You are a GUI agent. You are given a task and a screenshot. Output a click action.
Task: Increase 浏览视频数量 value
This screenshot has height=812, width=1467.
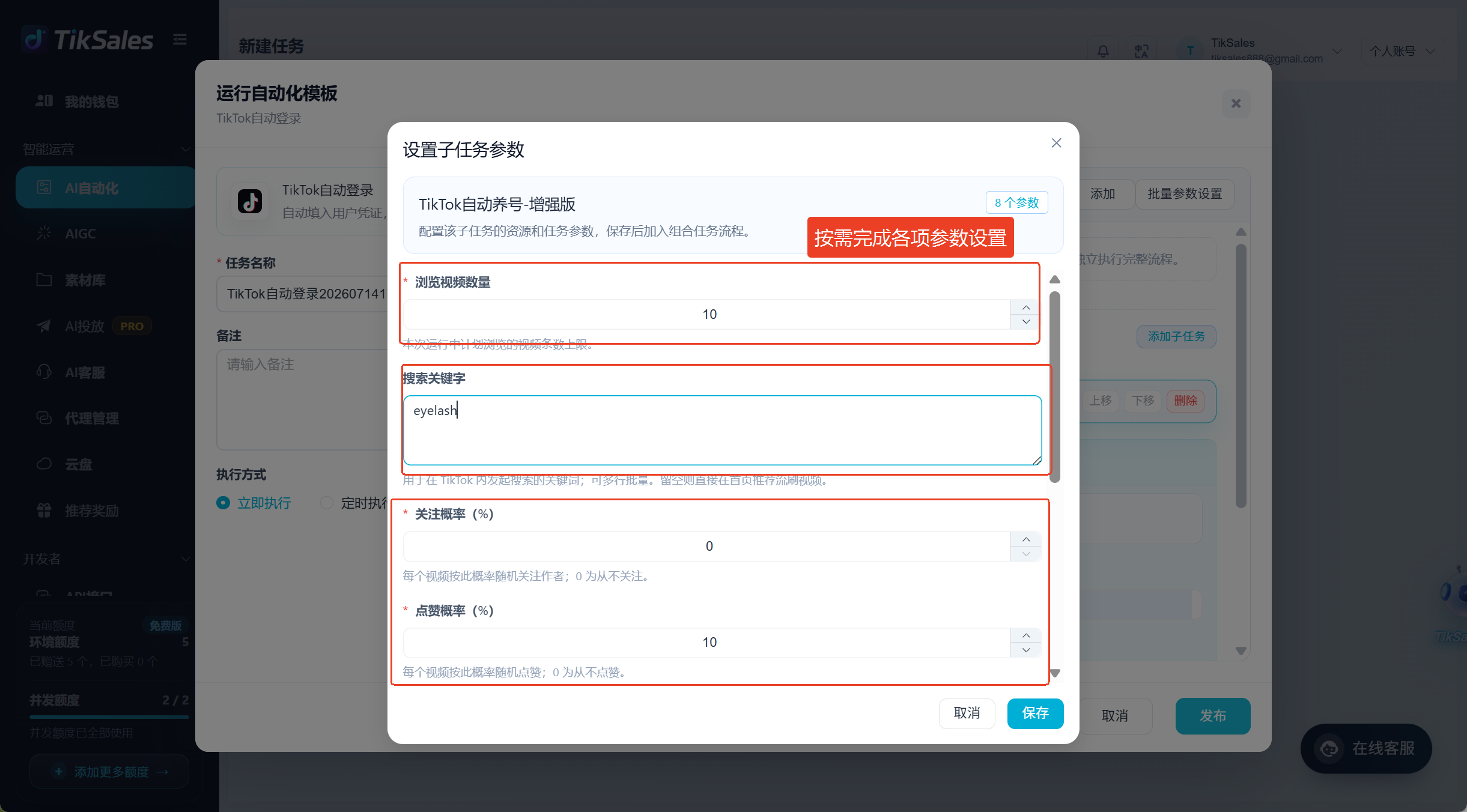1026,308
